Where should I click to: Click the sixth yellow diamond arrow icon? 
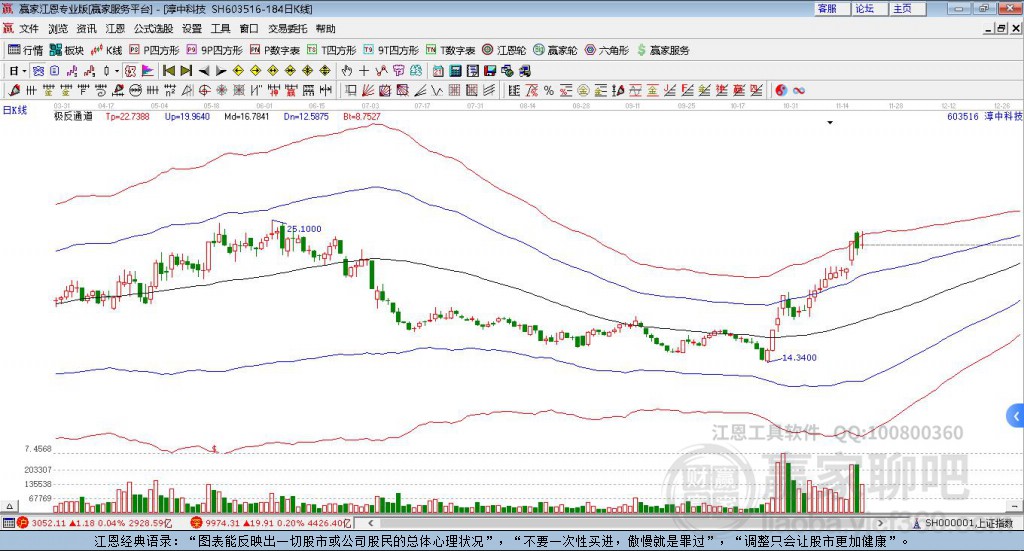coord(325,71)
